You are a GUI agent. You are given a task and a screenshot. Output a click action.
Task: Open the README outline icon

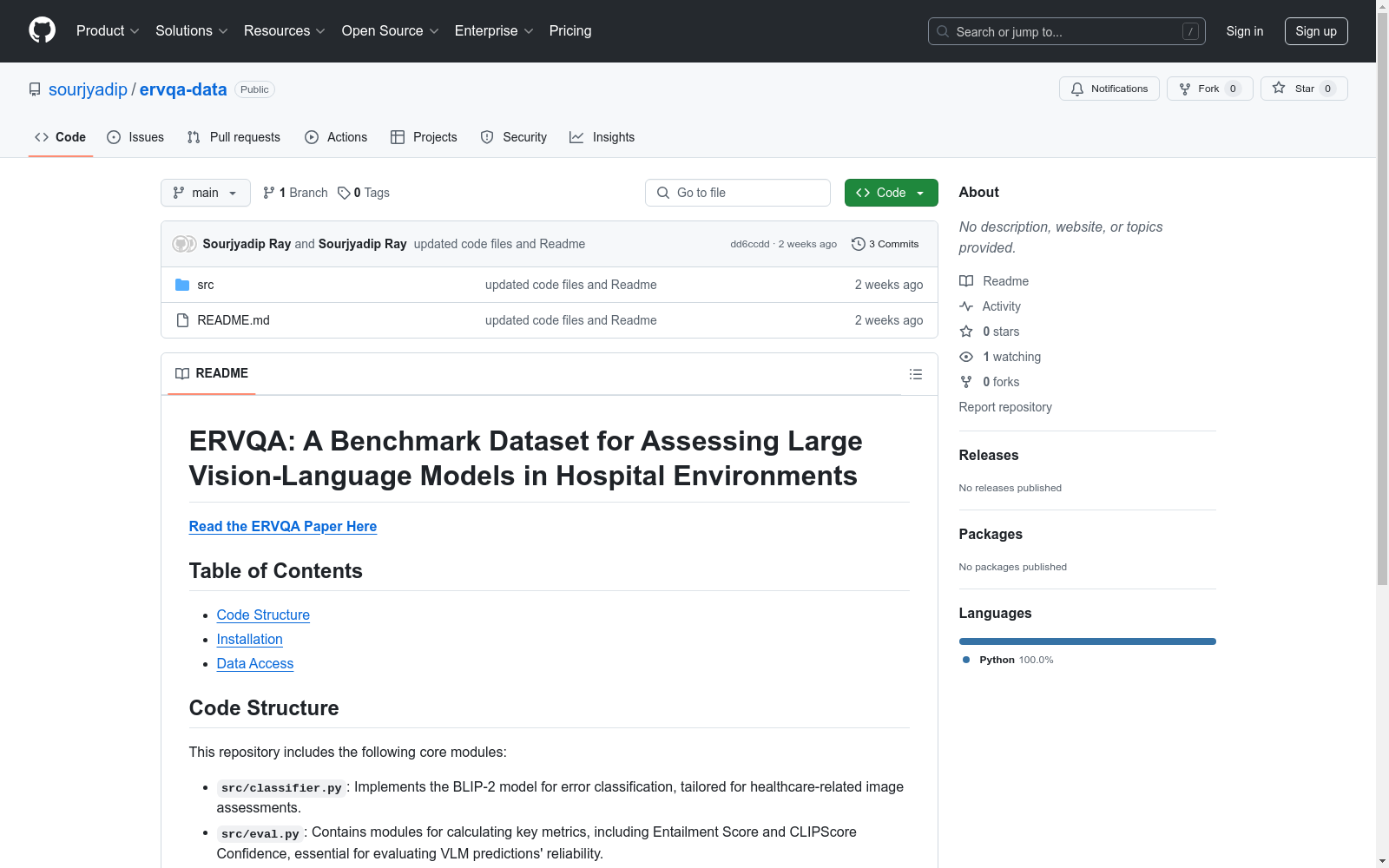point(916,374)
